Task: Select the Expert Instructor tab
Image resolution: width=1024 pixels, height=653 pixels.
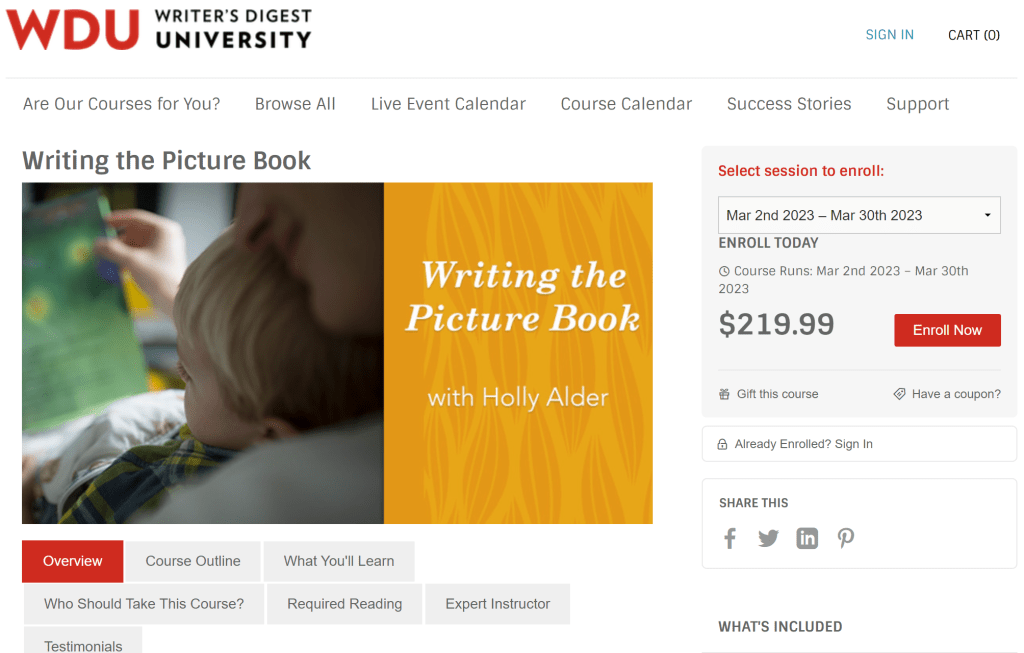Action: tap(497, 604)
